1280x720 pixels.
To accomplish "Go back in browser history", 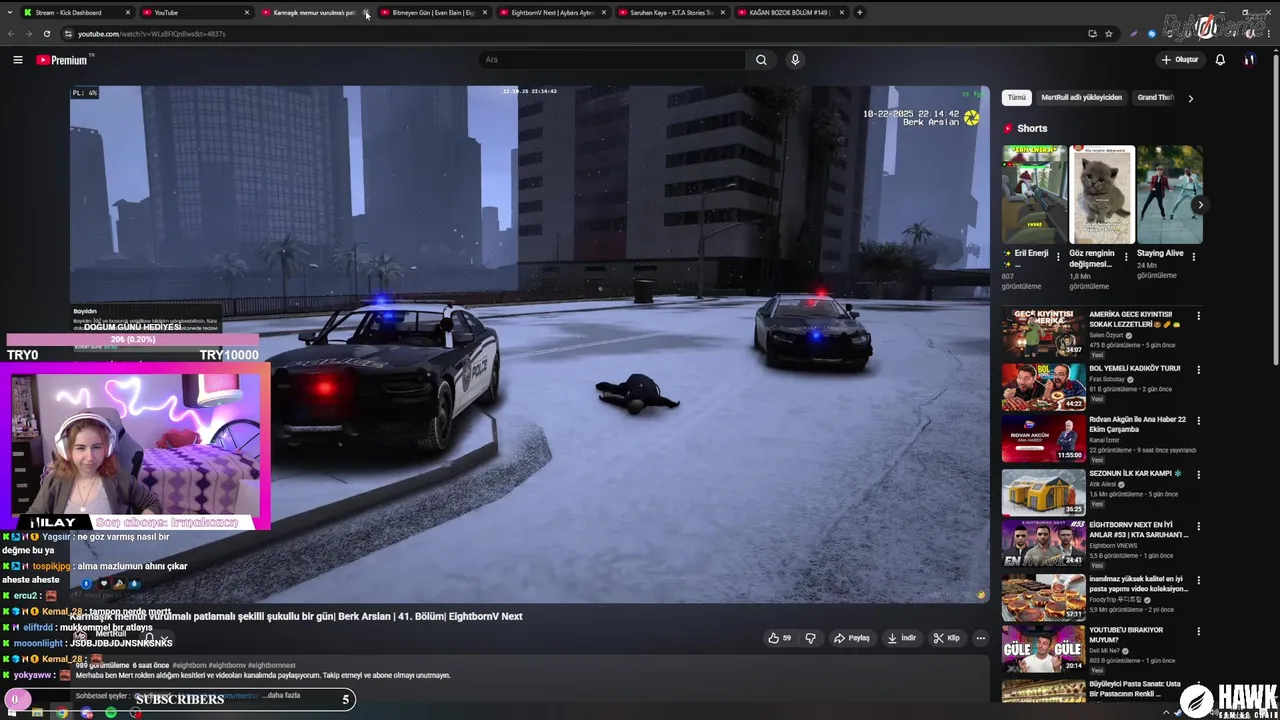I will point(11,34).
